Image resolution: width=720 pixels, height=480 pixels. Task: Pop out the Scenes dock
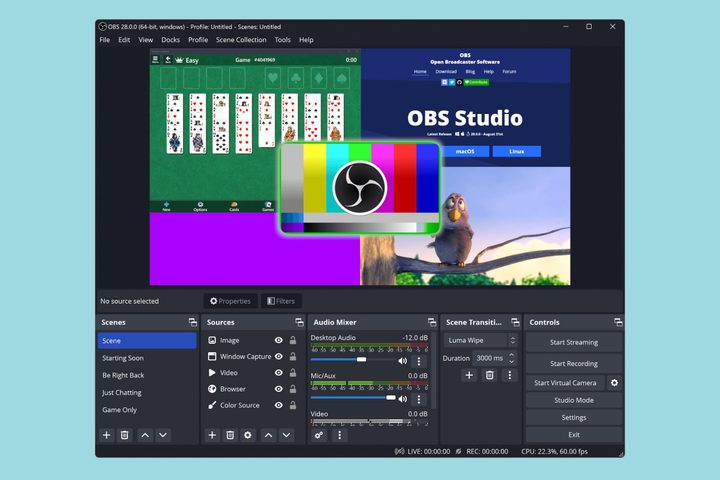193,322
